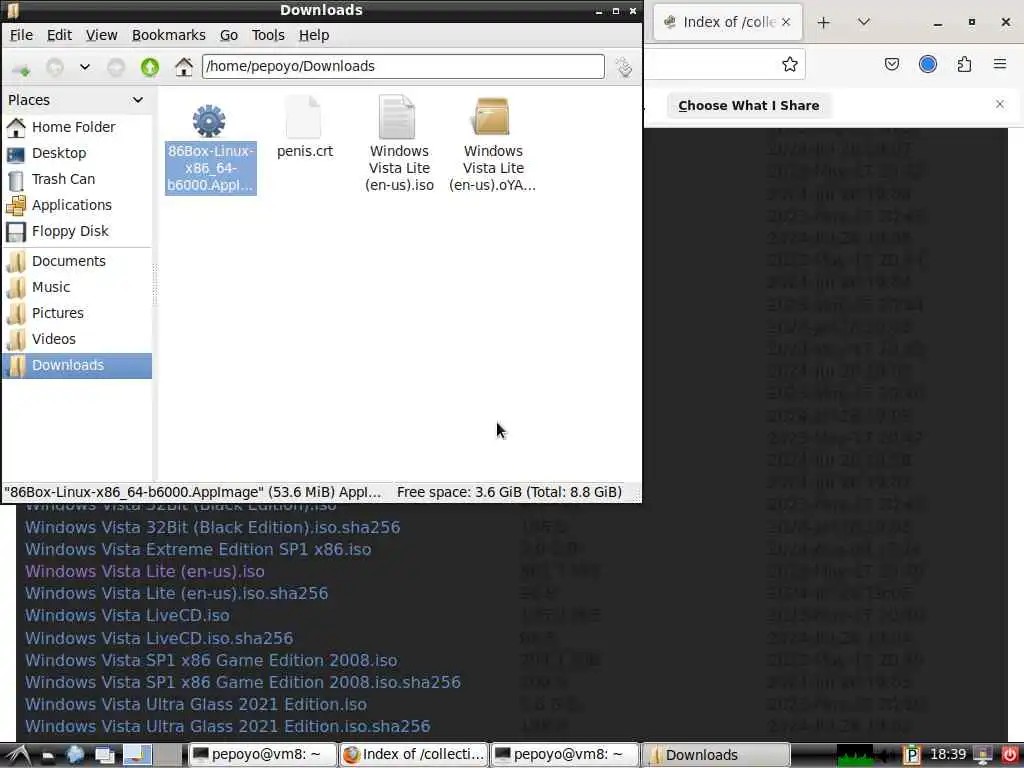Select the penis.crt file icon

coord(304,118)
